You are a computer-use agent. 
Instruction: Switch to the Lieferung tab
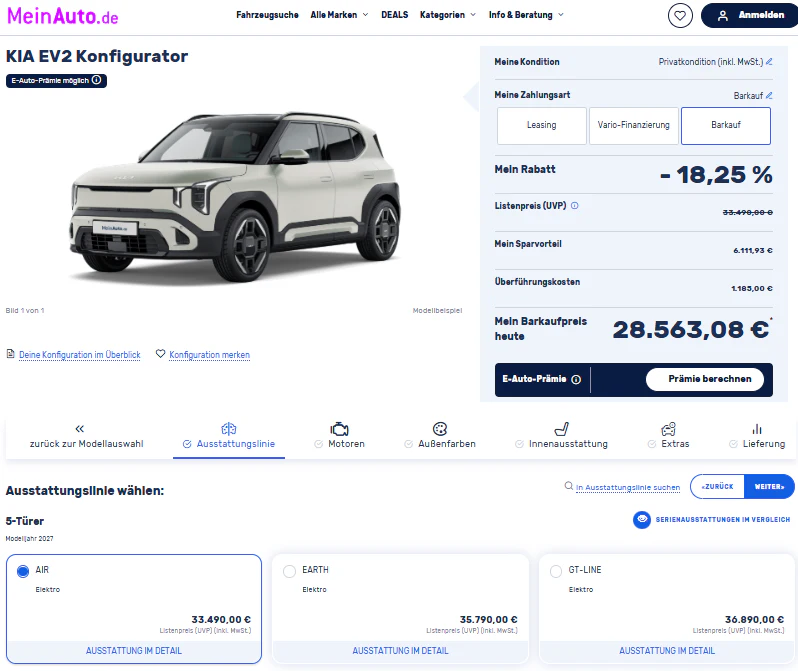click(x=757, y=437)
